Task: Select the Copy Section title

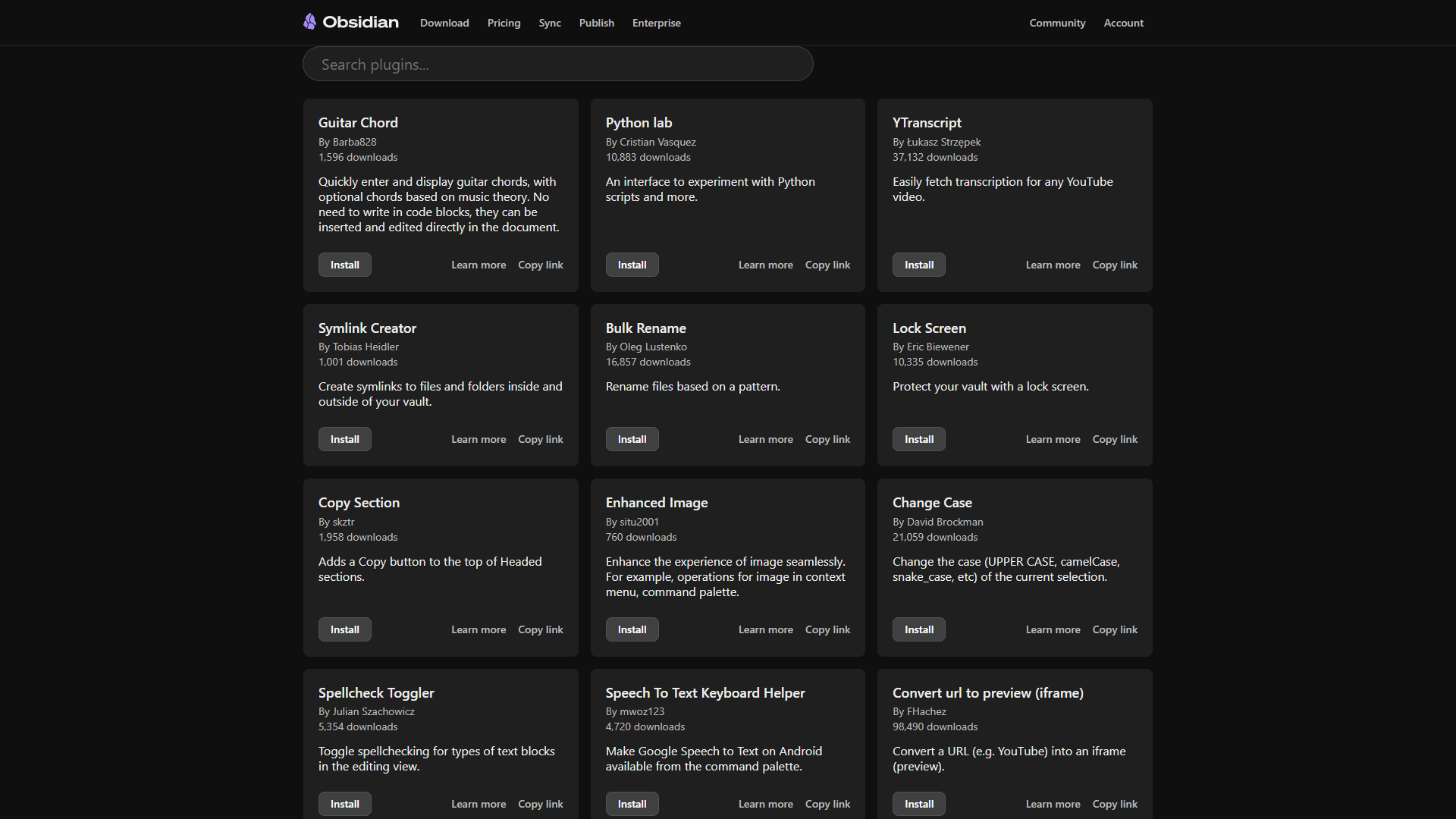Action: [359, 502]
